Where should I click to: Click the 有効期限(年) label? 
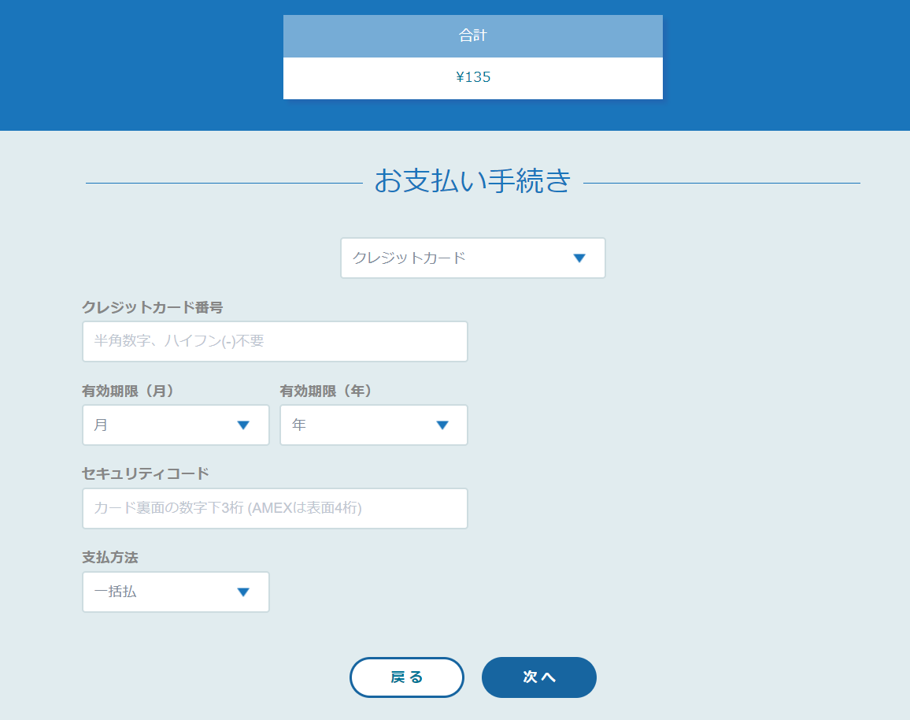[x=326, y=390]
